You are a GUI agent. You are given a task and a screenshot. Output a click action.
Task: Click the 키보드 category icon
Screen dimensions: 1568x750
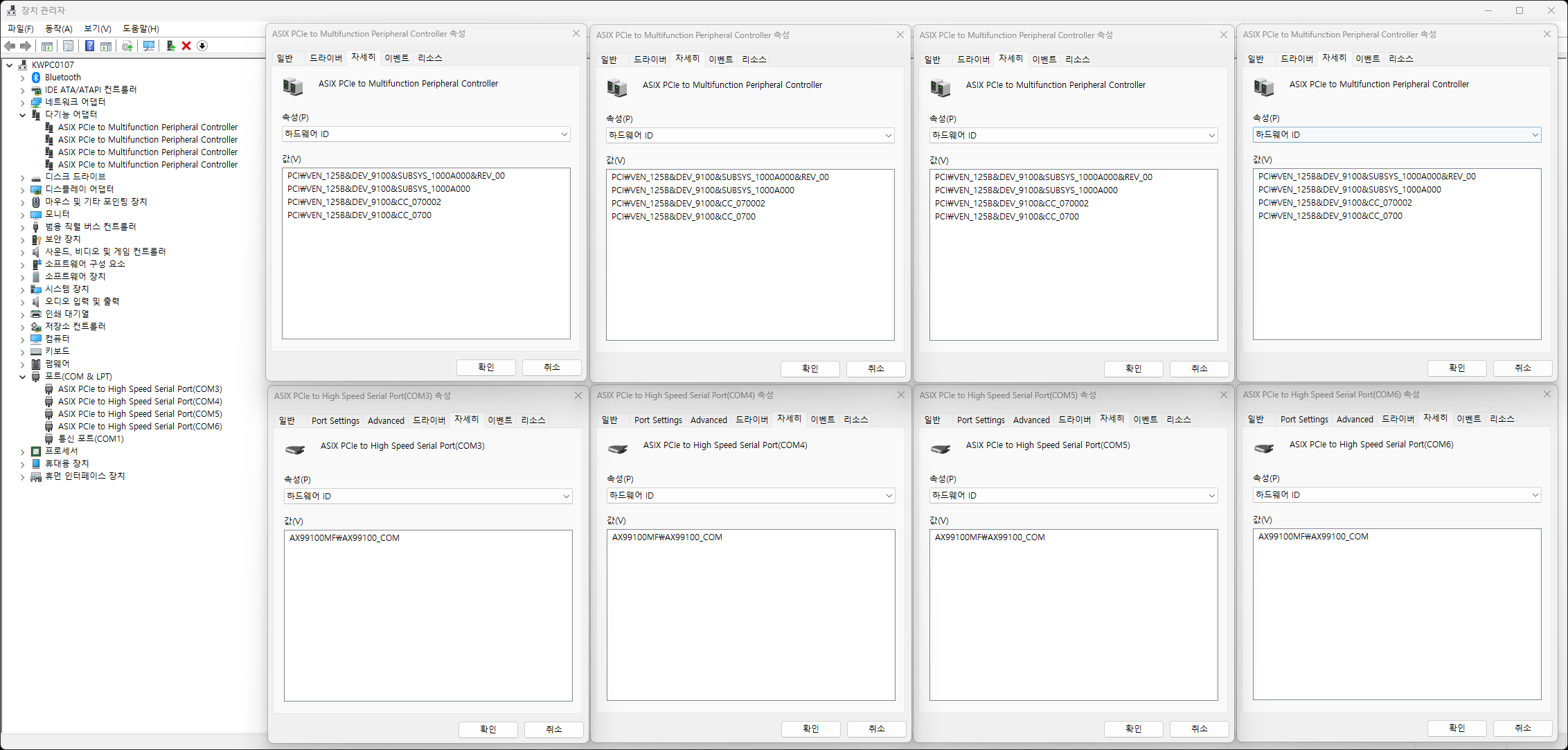[x=36, y=352]
